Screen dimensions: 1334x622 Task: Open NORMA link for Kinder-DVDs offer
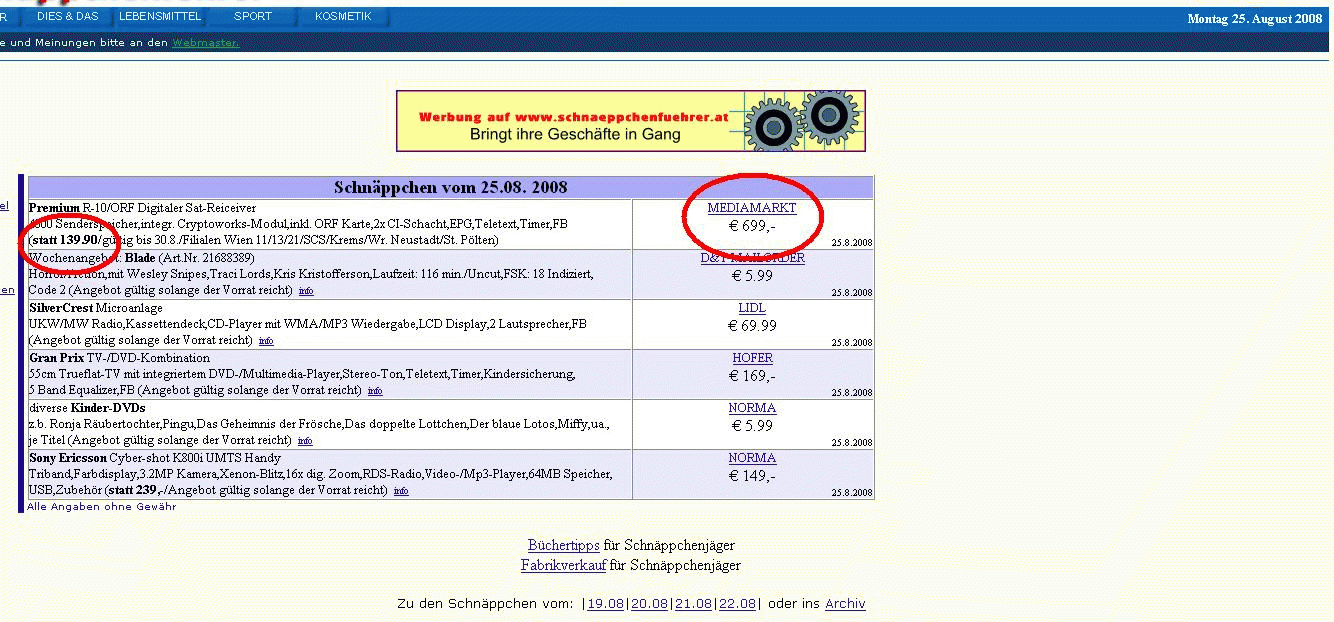pyautogui.click(x=752, y=408)
